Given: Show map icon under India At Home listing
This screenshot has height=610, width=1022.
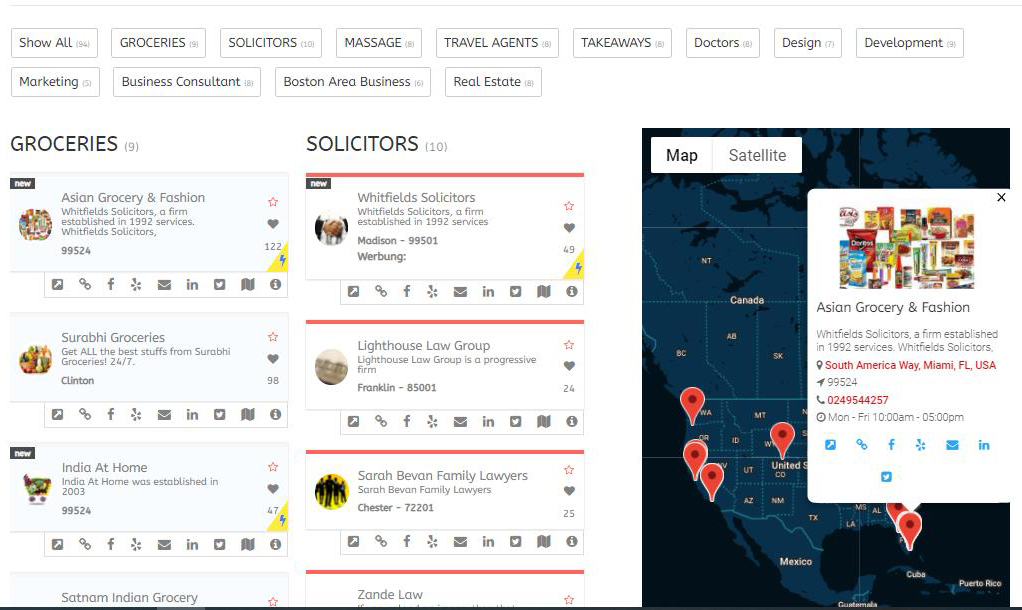Looking at the screenshot, I should pos(247,545).
